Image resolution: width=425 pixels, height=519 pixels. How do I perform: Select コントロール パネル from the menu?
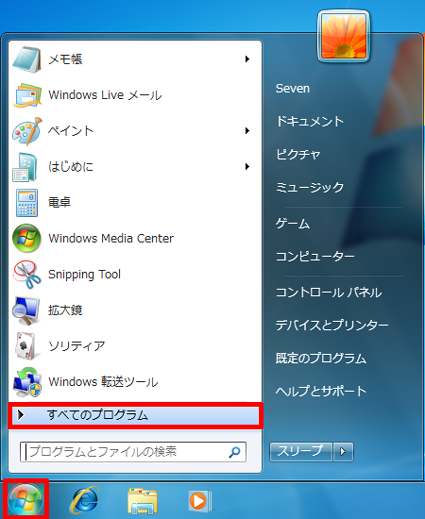(329, 292)
